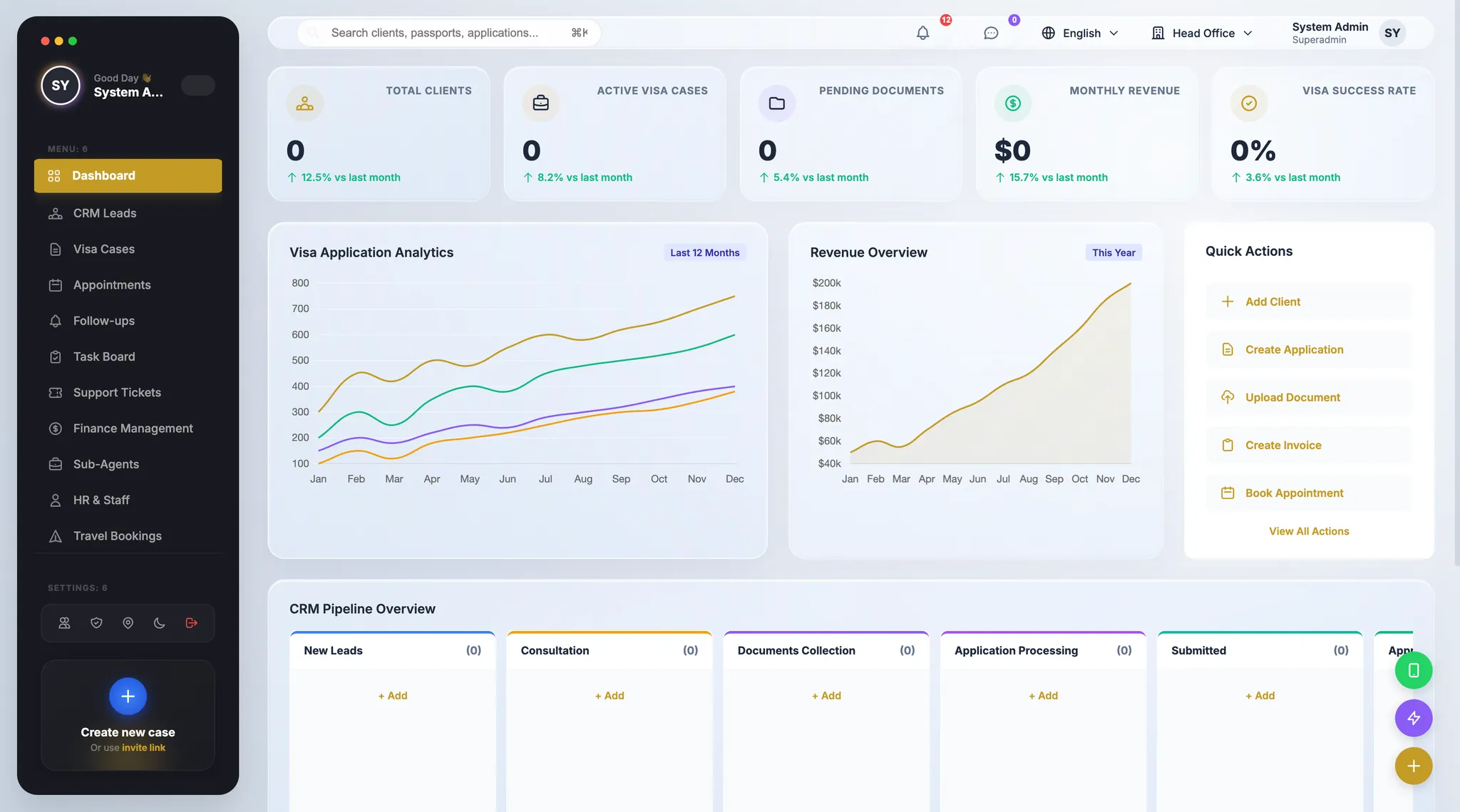Image resolution: width=1460 pixels, height=812 pixels.
Task: Select Dashboard in the sidebar
Action: point(128,175)
